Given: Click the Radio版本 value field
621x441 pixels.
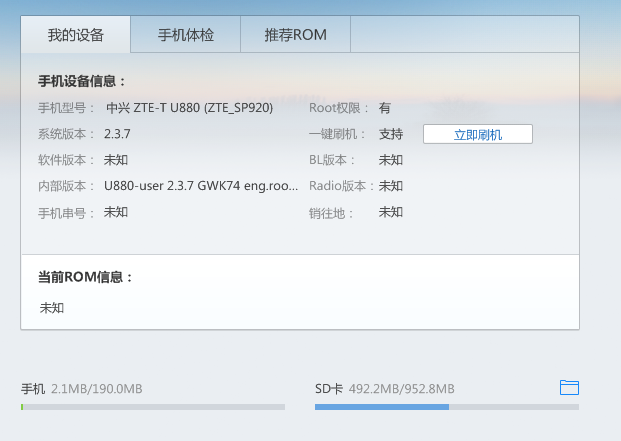Looking at the screenshot, I should coord(390,186).
